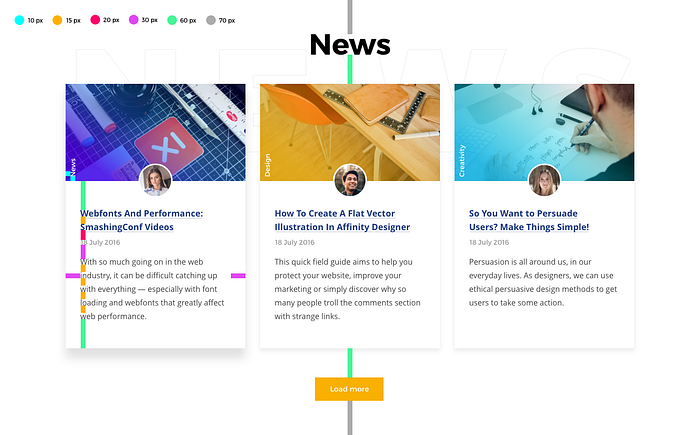Image resolution: width=700 pixels, height=435 pixels.
Task: Click the male author avatar on Design card
Action: [x=350, y=180]
